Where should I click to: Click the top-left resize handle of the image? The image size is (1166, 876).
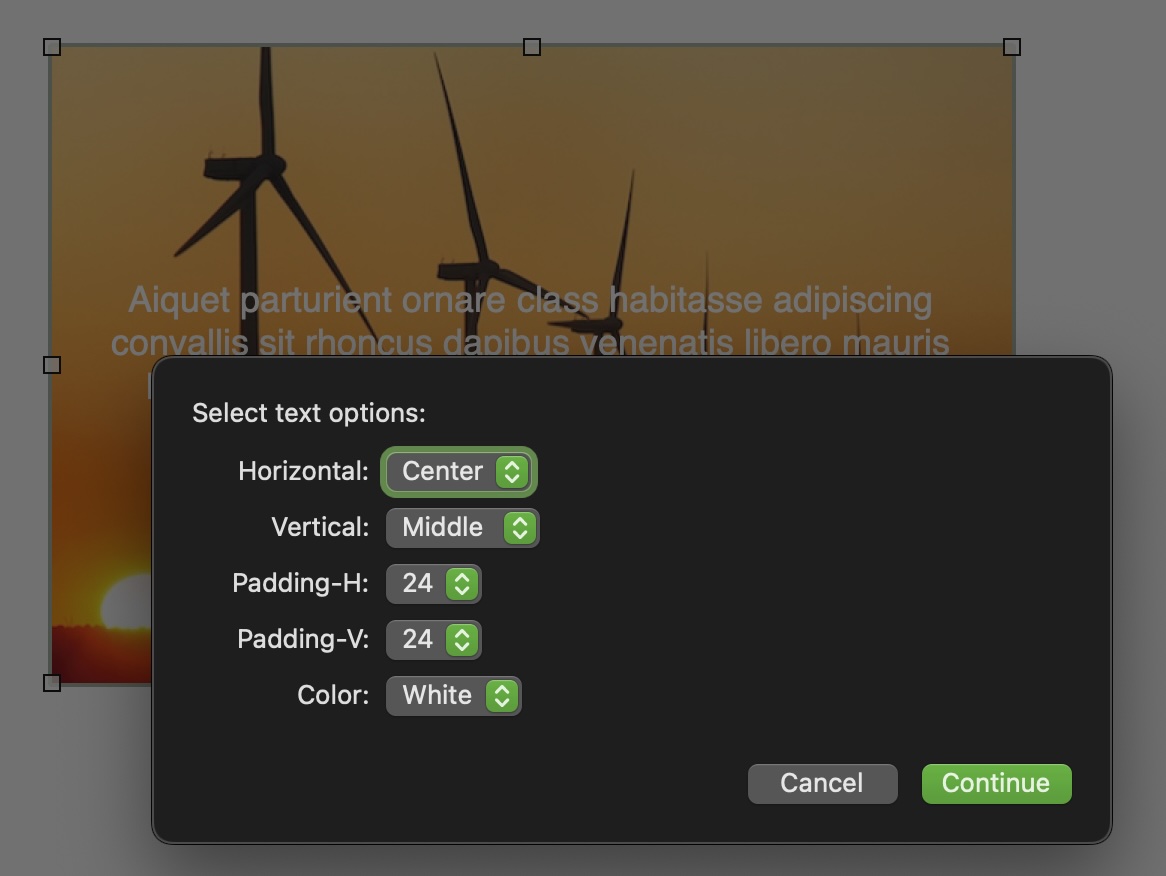tap(52, 47)
